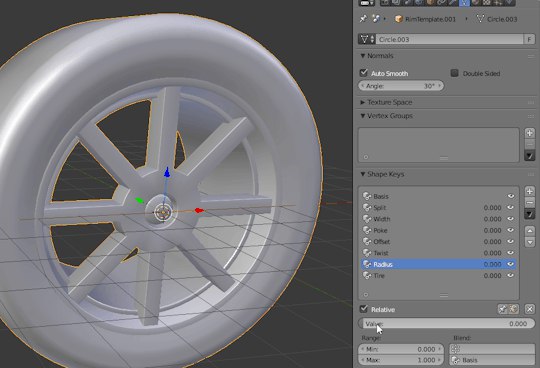Decrease Angle with left arrow
Viewport: 540px width, 368px height.
coord(362,86)
